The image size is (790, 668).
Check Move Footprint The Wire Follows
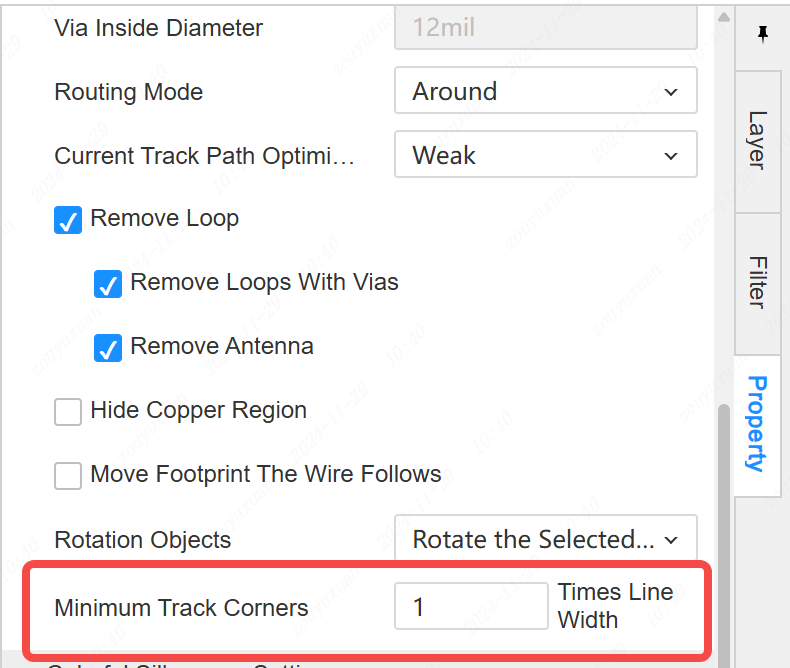(68, 476)
